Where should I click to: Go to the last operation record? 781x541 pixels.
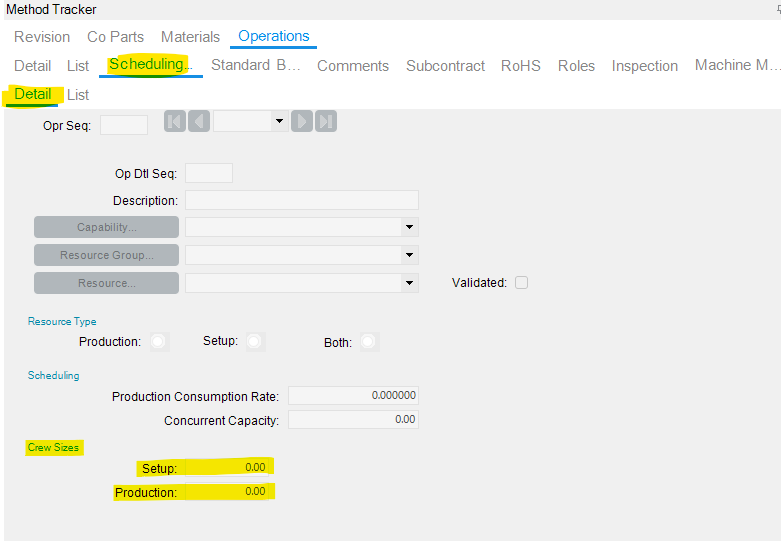pos(326,122)
